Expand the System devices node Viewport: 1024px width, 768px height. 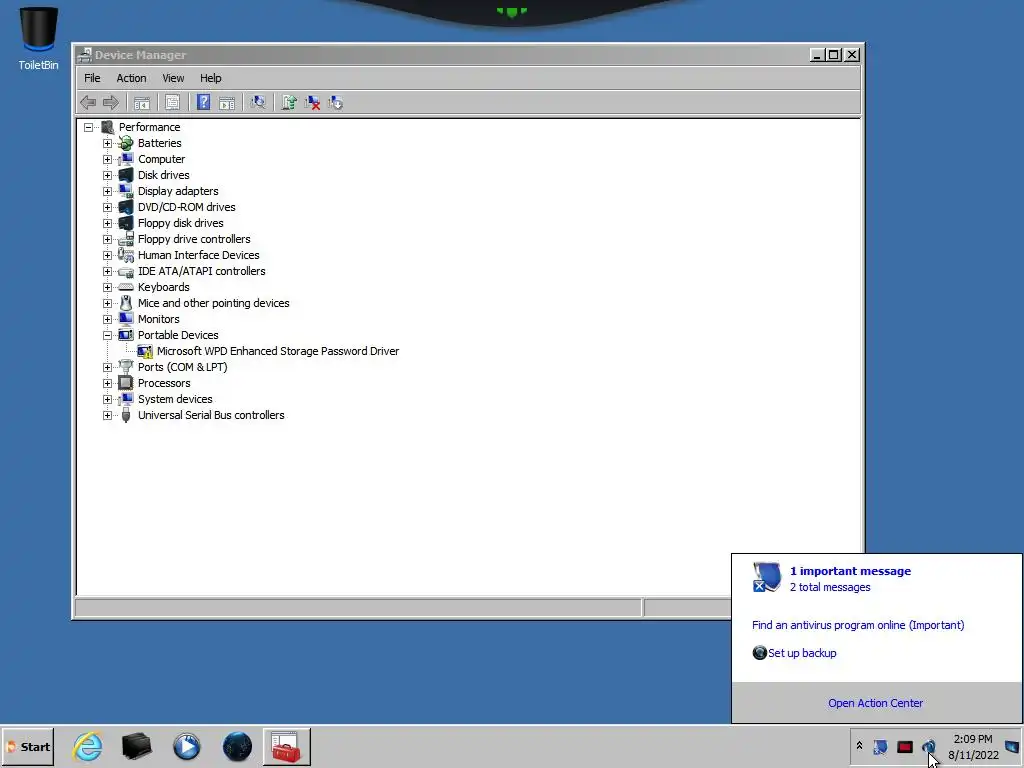(x=108, y=399)
